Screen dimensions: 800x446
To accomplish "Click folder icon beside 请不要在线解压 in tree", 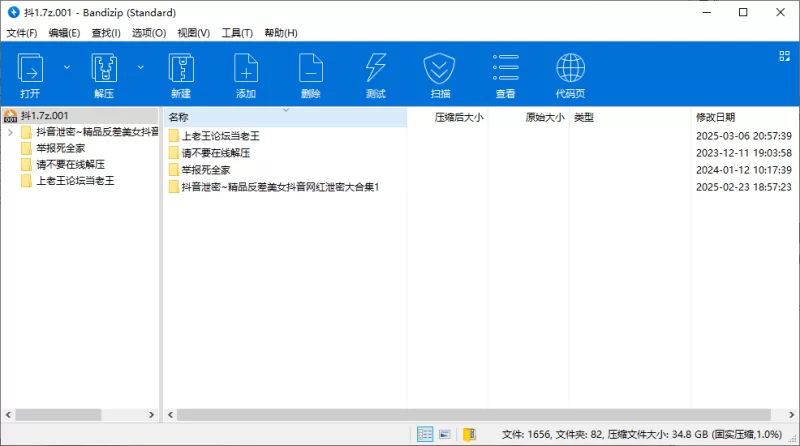I will (27, 165).
